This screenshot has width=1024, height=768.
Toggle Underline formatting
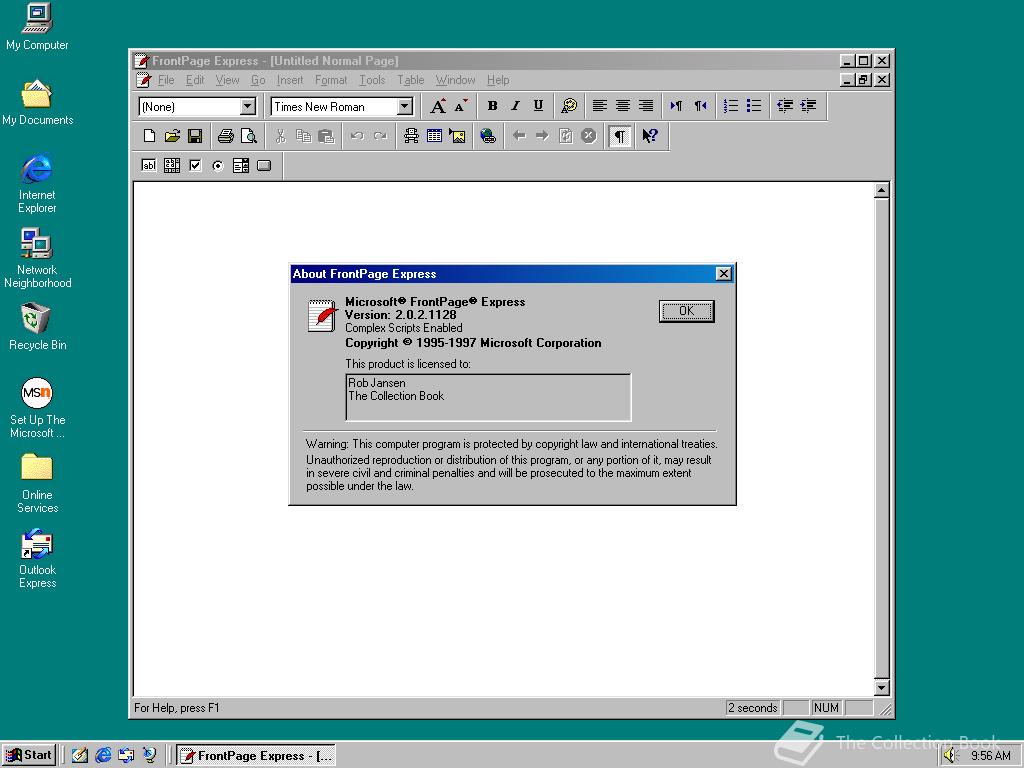tap(538, 106)
